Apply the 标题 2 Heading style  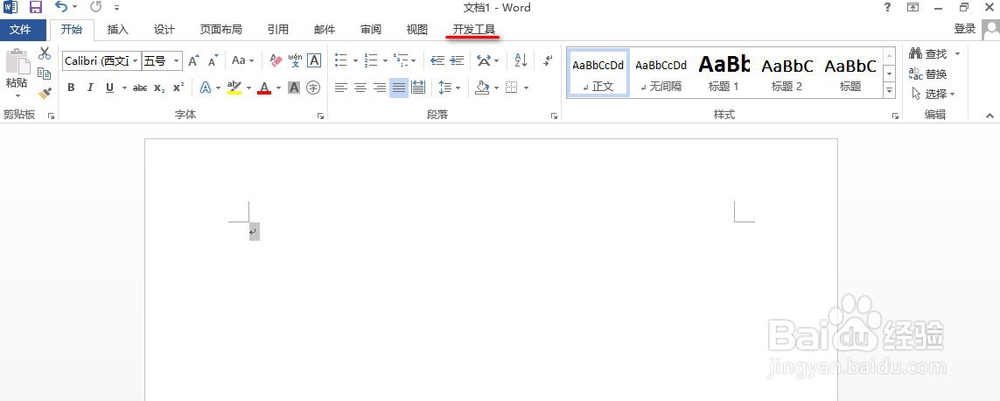point(787,73)
